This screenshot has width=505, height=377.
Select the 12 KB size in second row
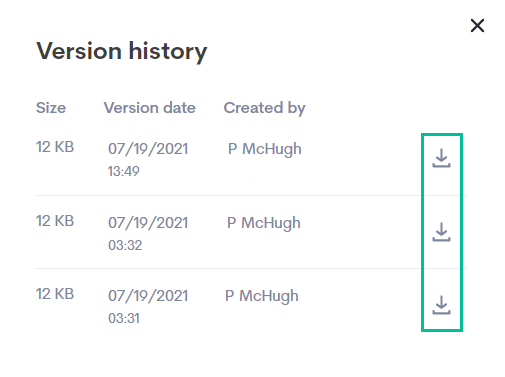(55, 221)
